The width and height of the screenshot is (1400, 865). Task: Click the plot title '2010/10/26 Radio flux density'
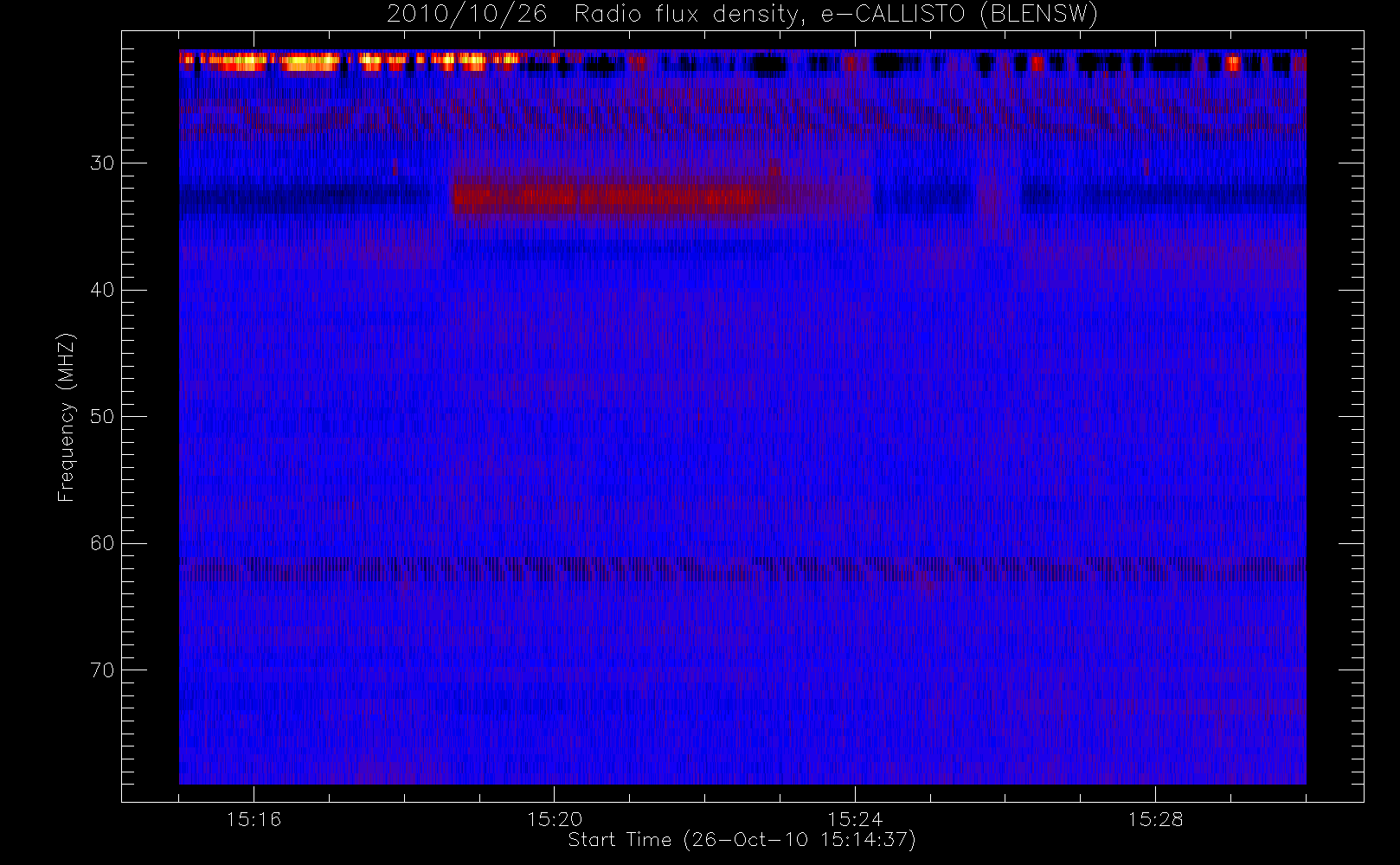(x=742, y=15)
